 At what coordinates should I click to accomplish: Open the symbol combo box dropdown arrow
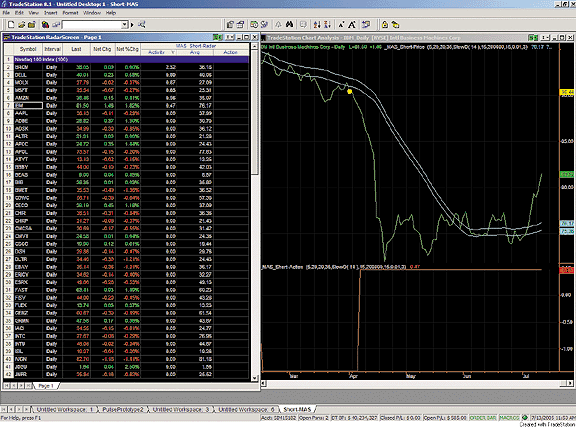coord(125,25)
